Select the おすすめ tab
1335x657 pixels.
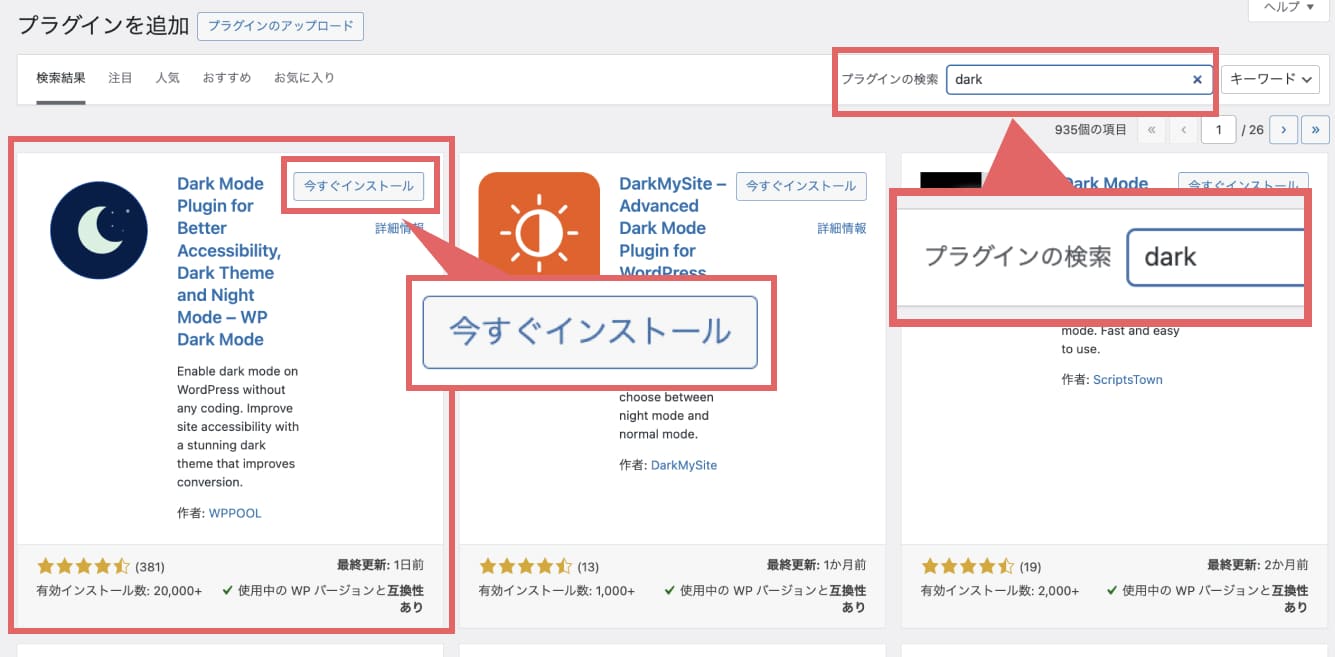226,78
